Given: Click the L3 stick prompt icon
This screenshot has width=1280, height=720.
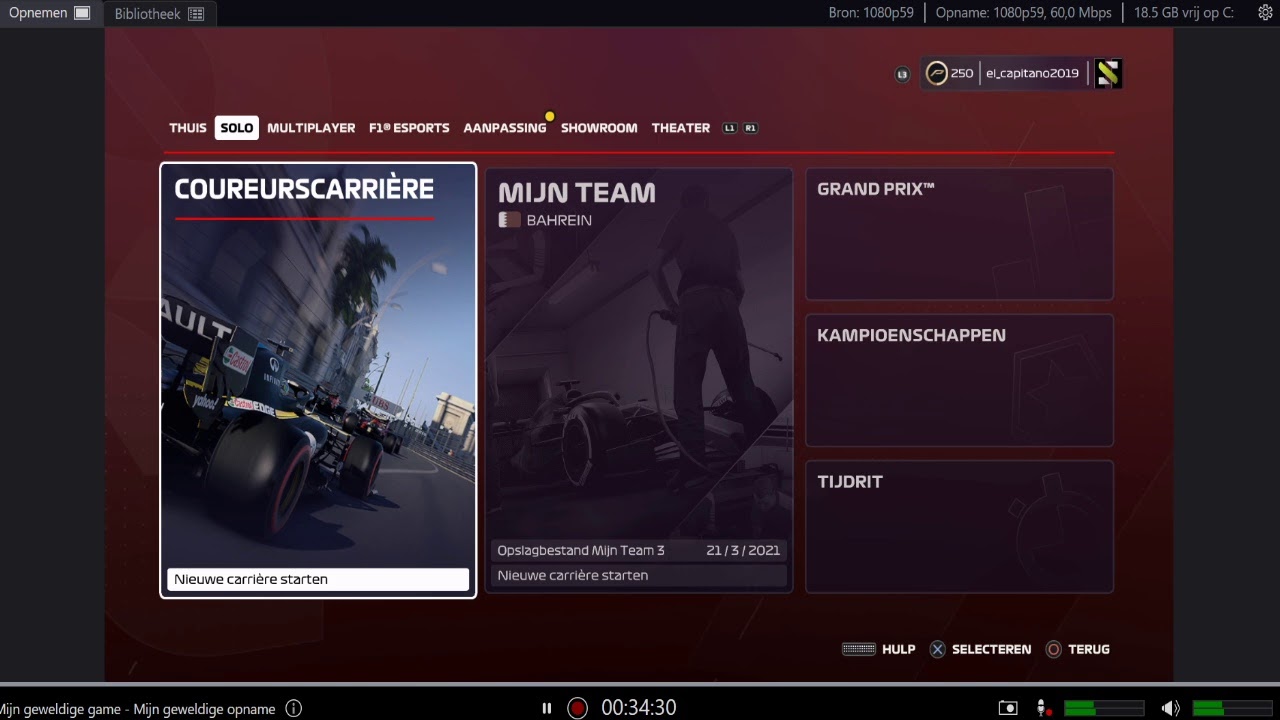Looking at the screenshot, I should pos(902,74).
